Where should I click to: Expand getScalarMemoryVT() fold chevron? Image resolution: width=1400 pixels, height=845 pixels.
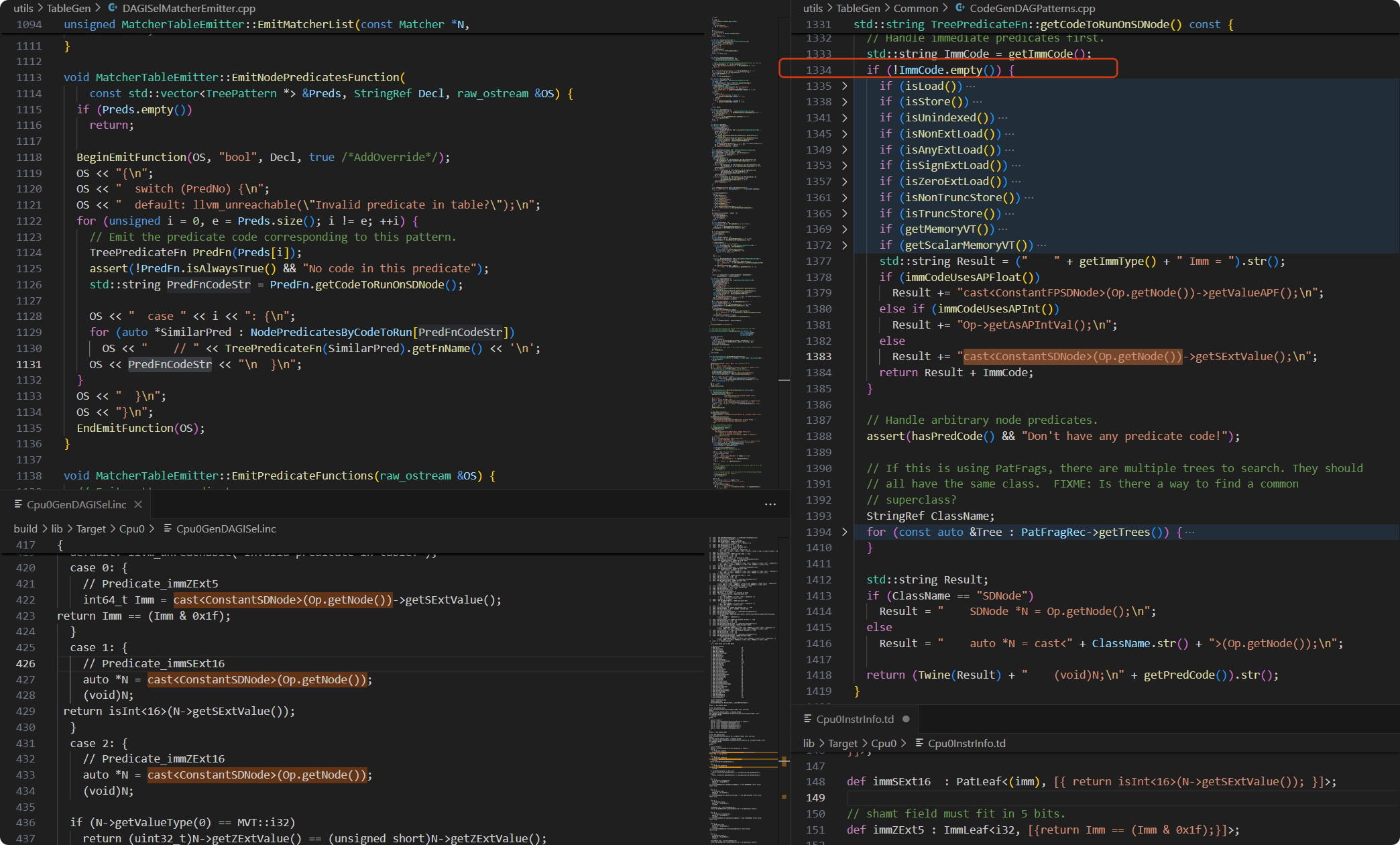click(844, 245)
